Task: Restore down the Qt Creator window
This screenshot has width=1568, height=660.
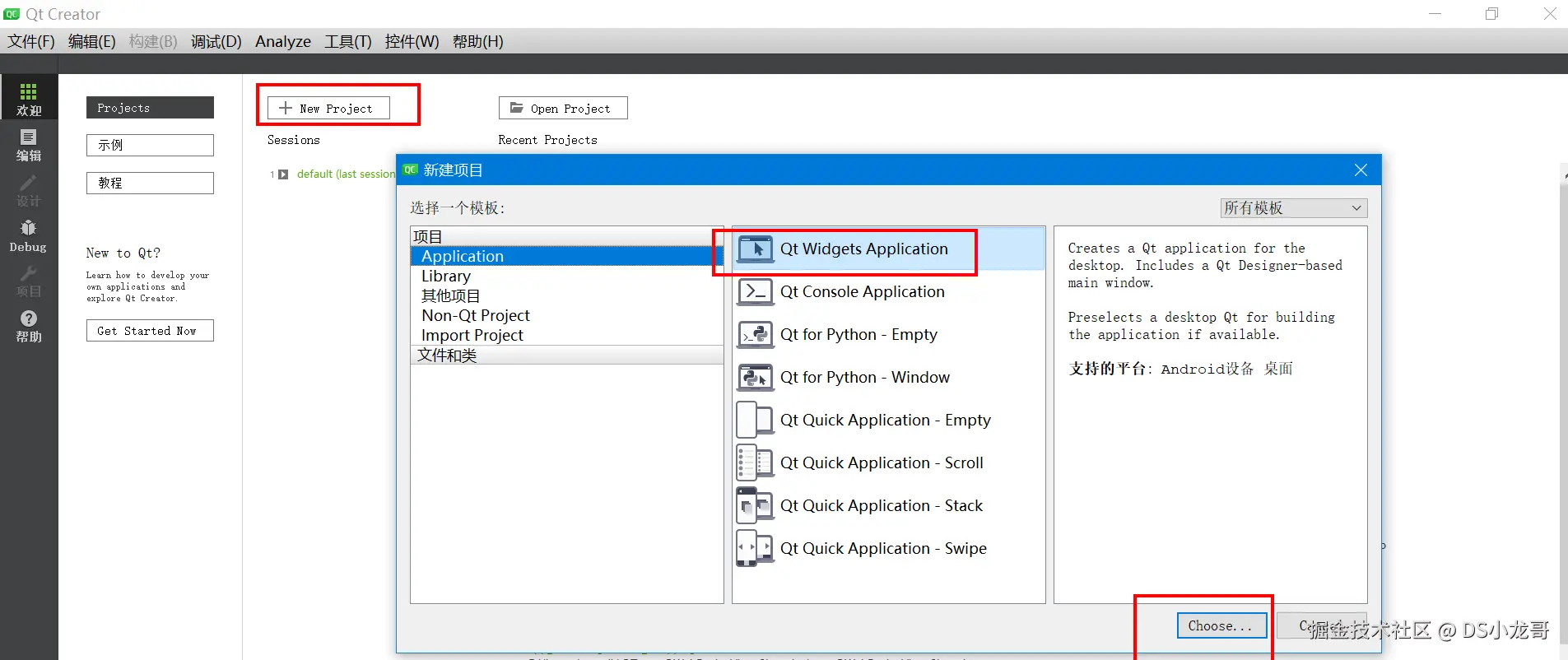Action: 1491,14
